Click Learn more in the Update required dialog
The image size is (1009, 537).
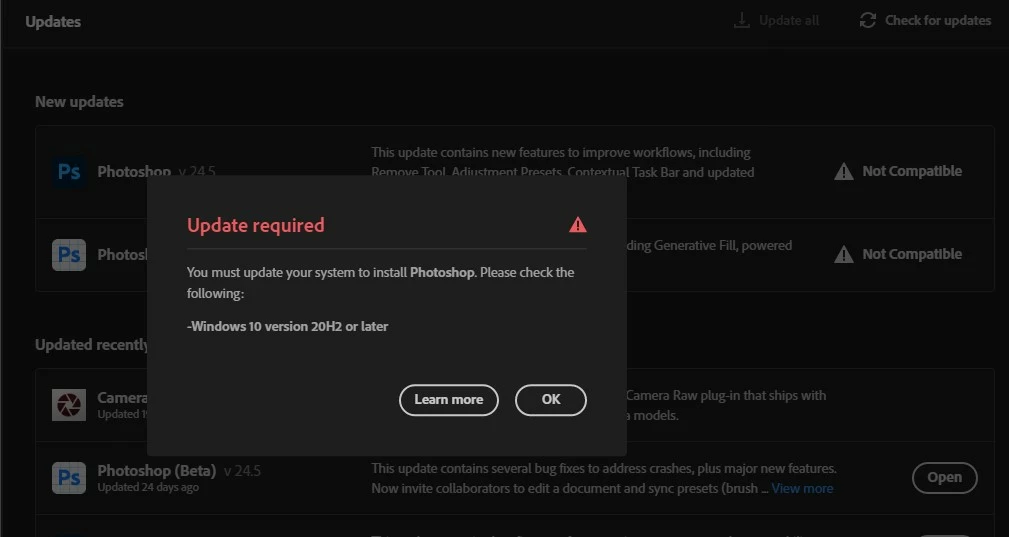449,400
